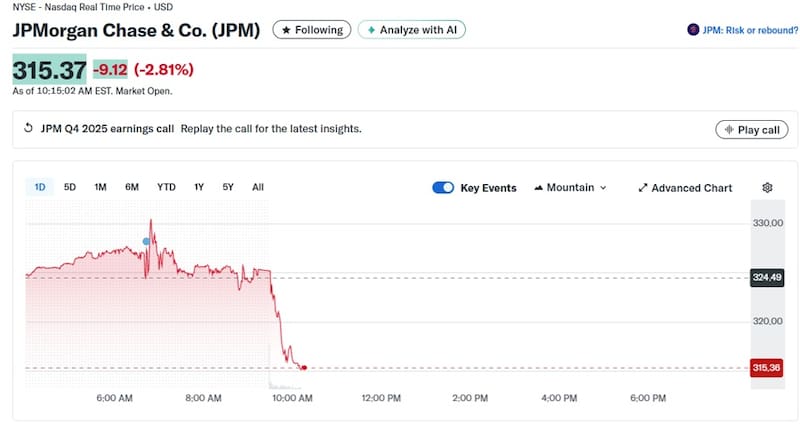Select the 1D time range tab

(40, 187)
